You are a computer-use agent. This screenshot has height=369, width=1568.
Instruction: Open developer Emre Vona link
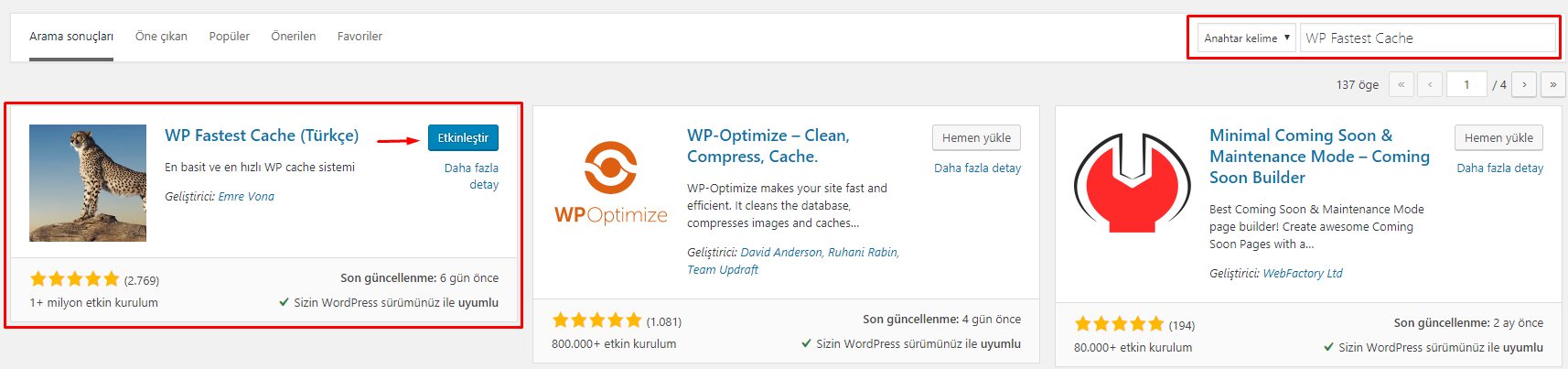tap(246, 197)
